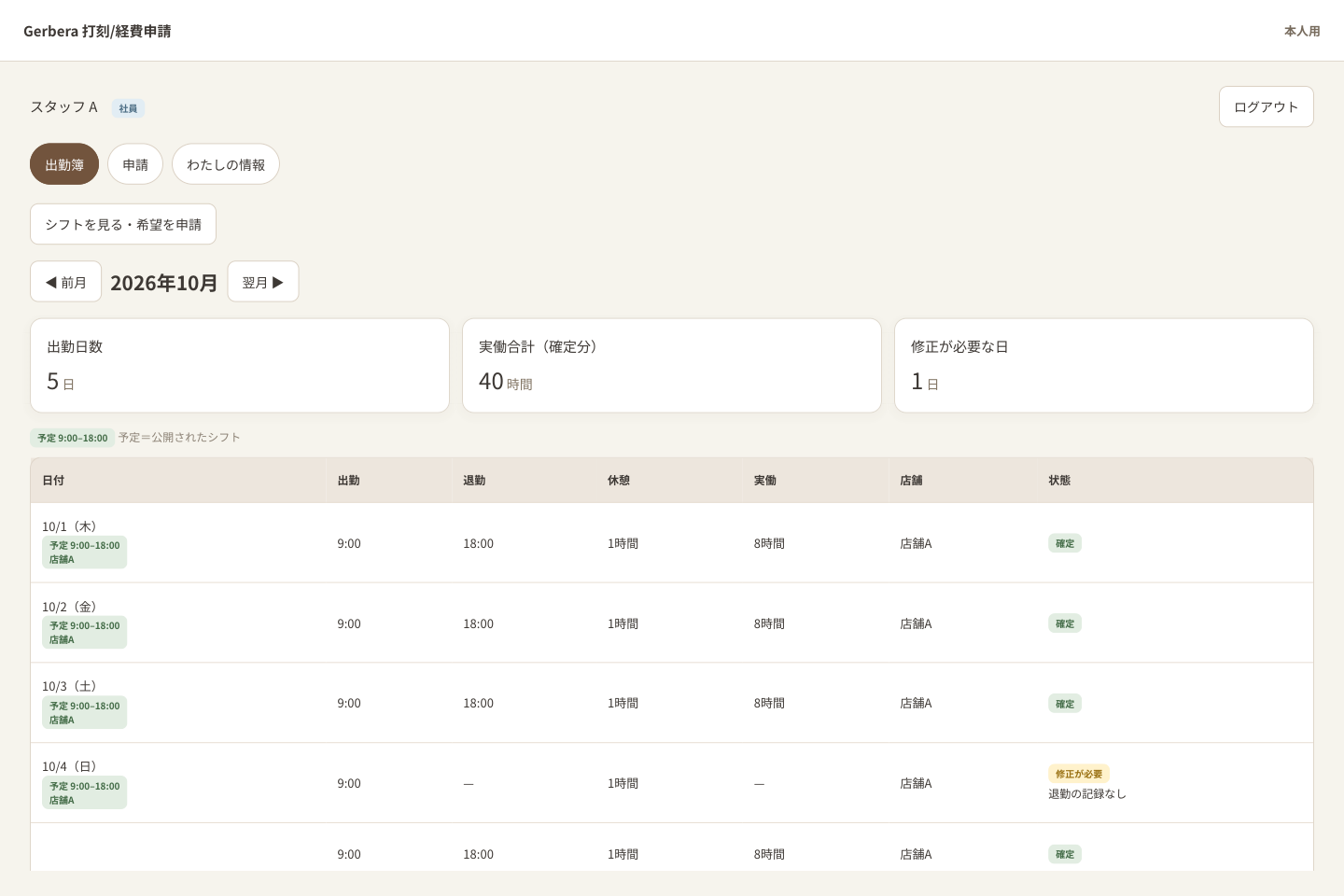Switch to the 申請 tab
The width and height of the screenshot is (1344, 896).
coord(135,164)
